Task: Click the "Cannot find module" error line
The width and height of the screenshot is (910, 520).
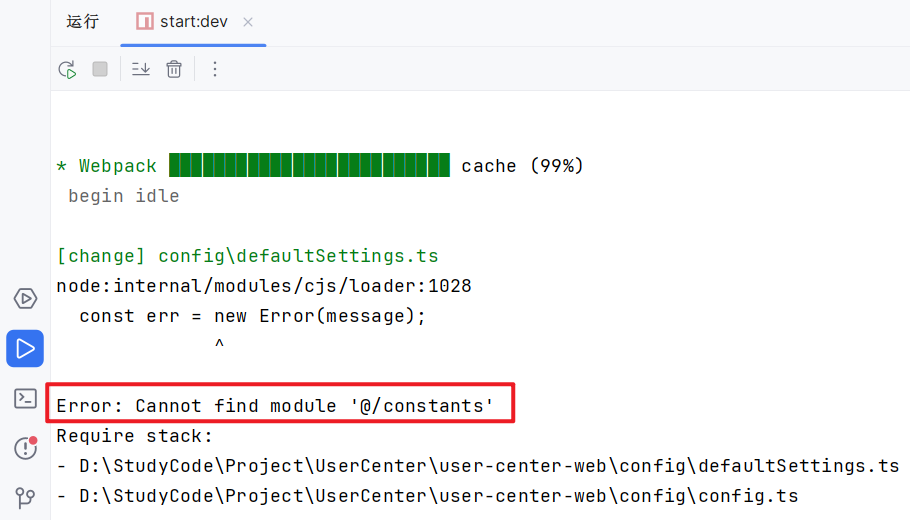Action: [x=276, y=406]
